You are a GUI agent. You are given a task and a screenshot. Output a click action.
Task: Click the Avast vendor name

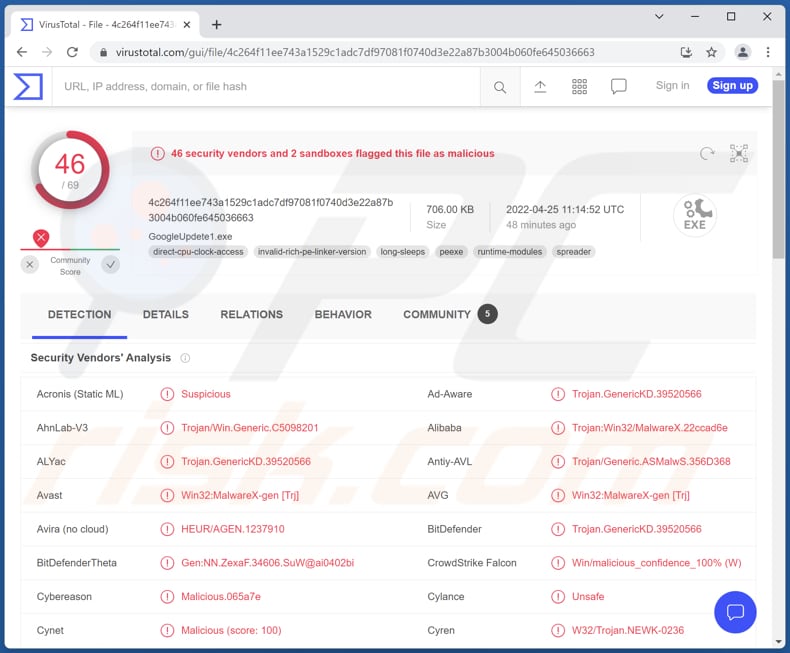click(x=49, y=495)
